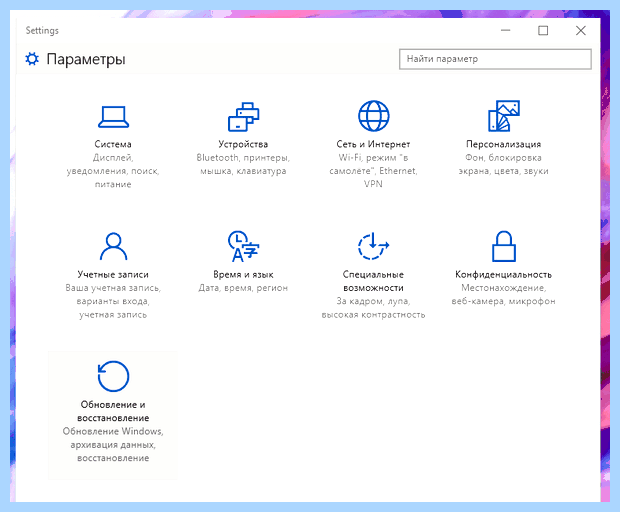Minimize the Settings window
This screenshot has width=620, height=512.
[505, 30]
